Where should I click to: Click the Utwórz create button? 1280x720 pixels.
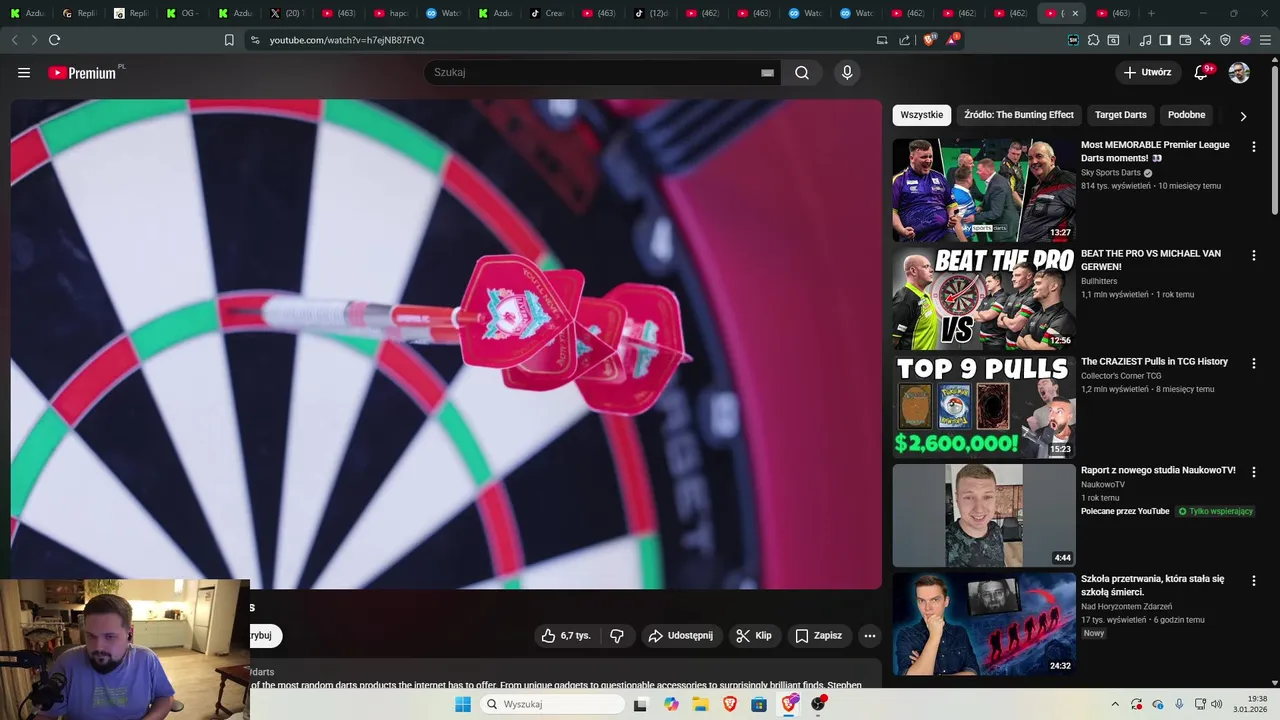coord(1147,72)
